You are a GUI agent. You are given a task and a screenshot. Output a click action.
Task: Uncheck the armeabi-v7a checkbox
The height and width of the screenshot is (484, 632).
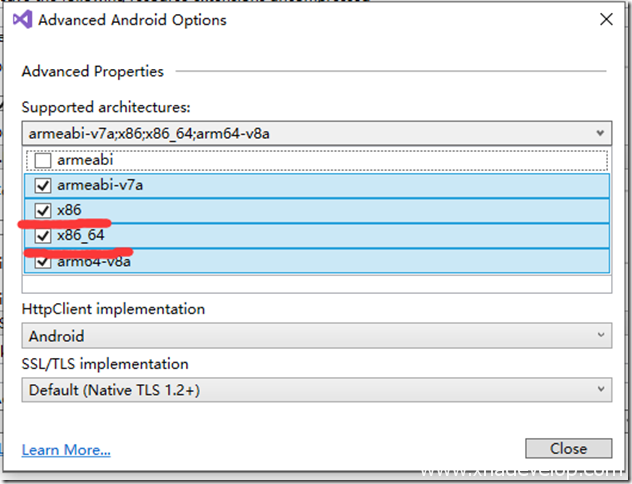click(x=42, y=185)
